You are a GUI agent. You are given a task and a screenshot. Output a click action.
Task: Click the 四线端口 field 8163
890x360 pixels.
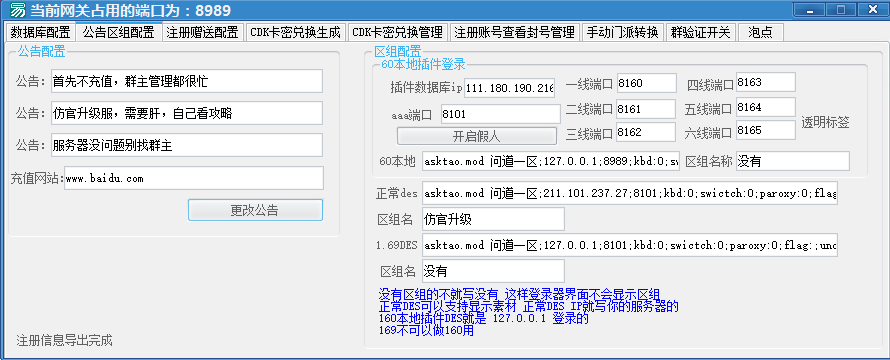766,82
